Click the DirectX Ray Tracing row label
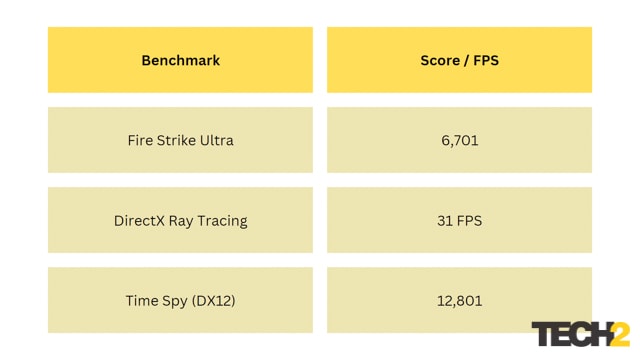This screenshot has height=360, width=640. 180,221
